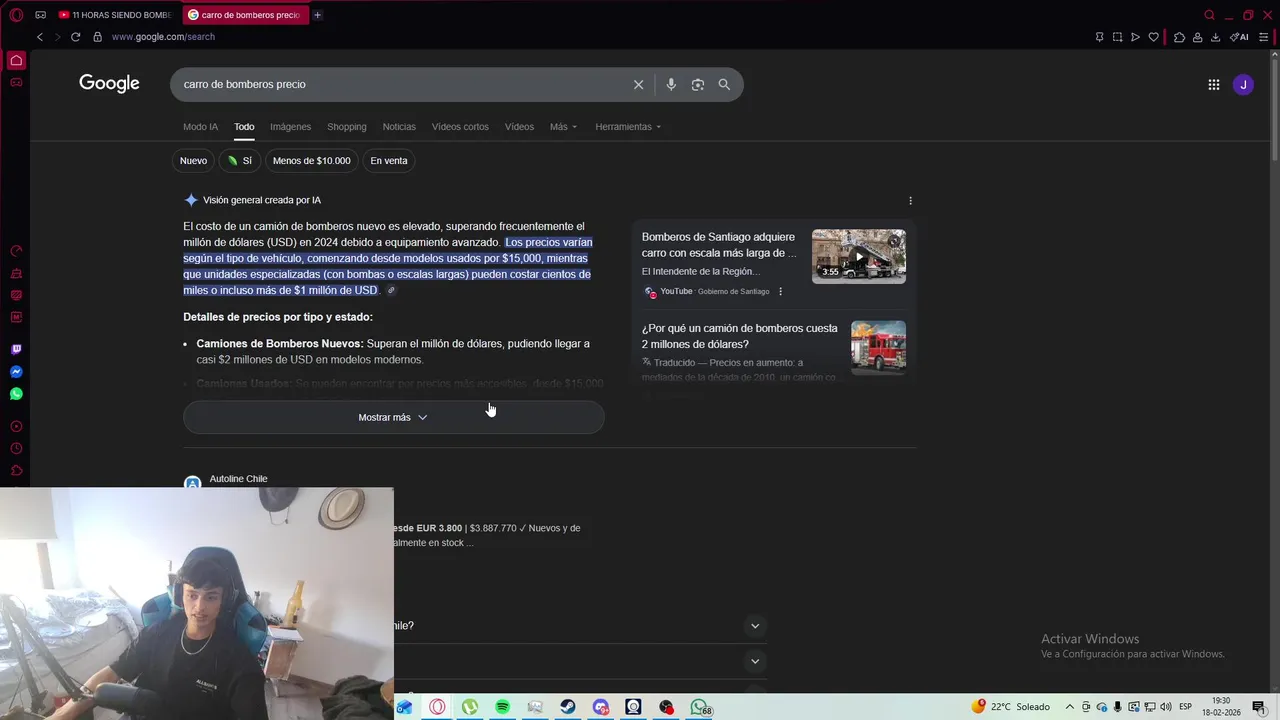The height and width of the screenshot is (720, 1280).
Task: Open the Opera GX main menu logo
Action: (x=16, y=15)
